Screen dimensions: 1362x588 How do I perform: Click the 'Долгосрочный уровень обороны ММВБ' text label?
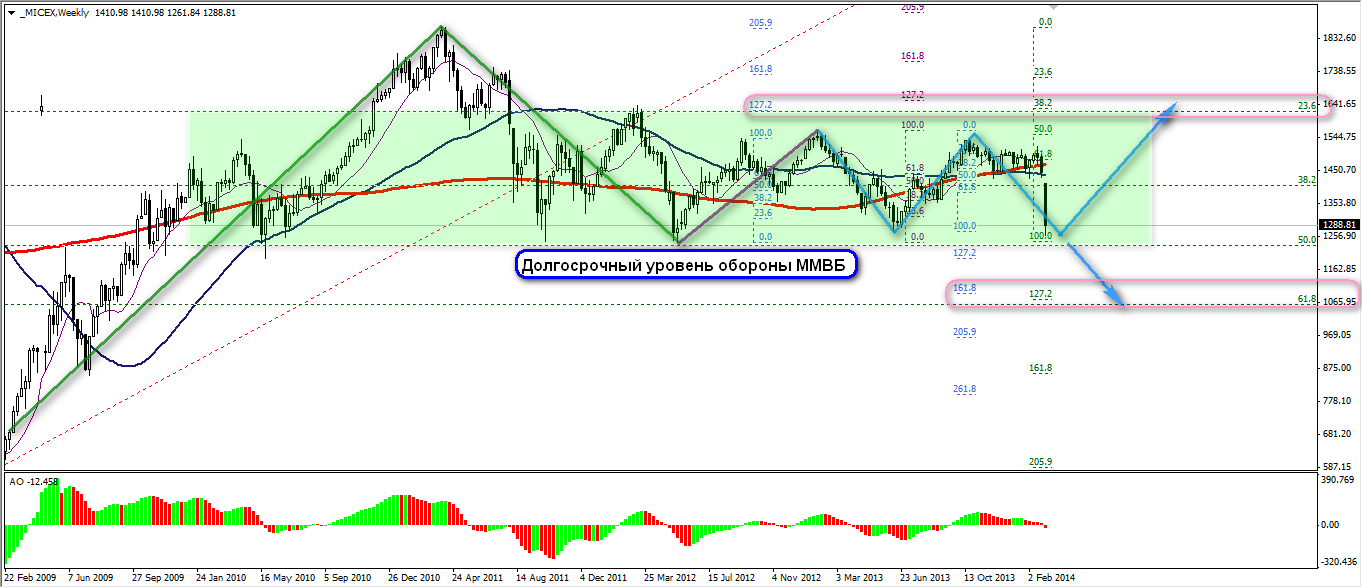click(x=687, y=264)
